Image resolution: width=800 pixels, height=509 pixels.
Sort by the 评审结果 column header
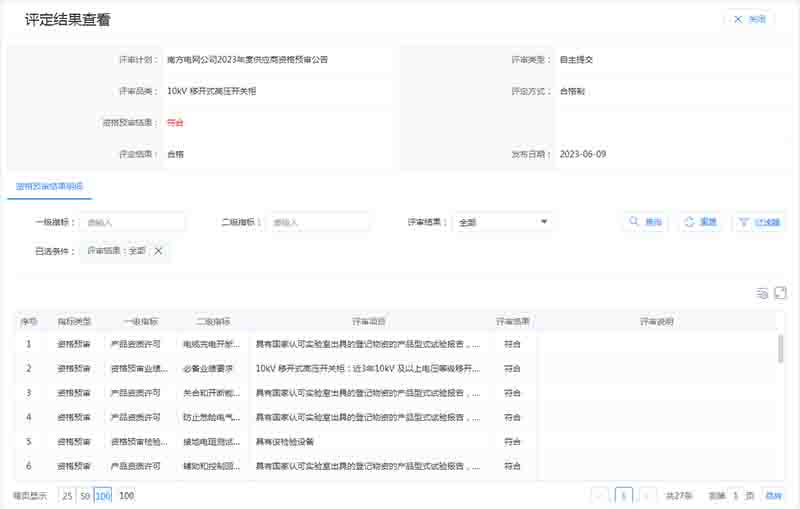(513, 322)
